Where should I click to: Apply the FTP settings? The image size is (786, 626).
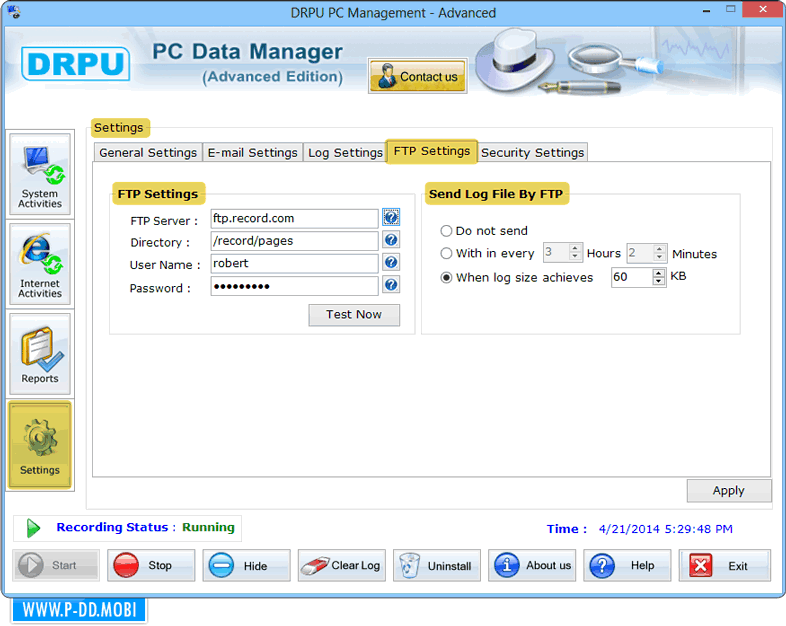pos(729,491)
